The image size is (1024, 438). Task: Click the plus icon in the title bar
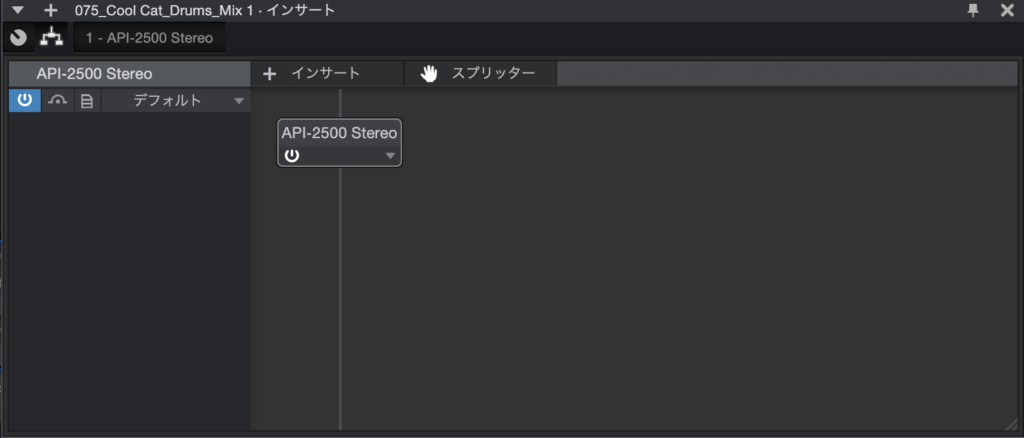(51, 10)
